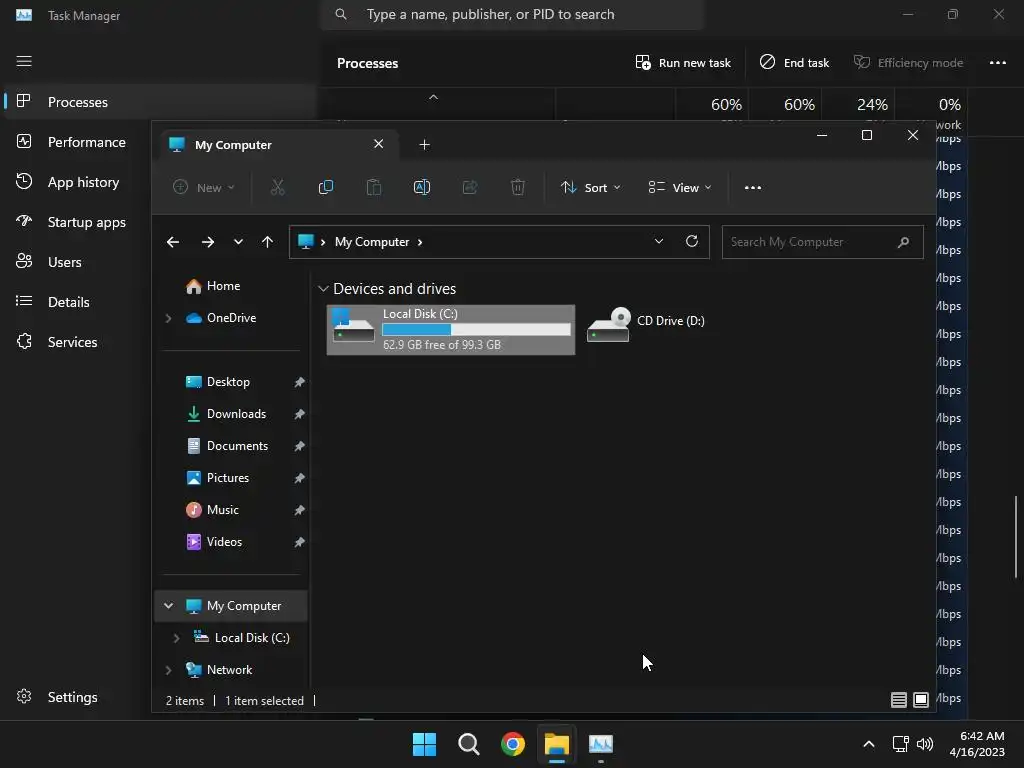Click the breadcrumb chevron after My Computer
The image size is (1024, 768).
(x=420, y=242)
